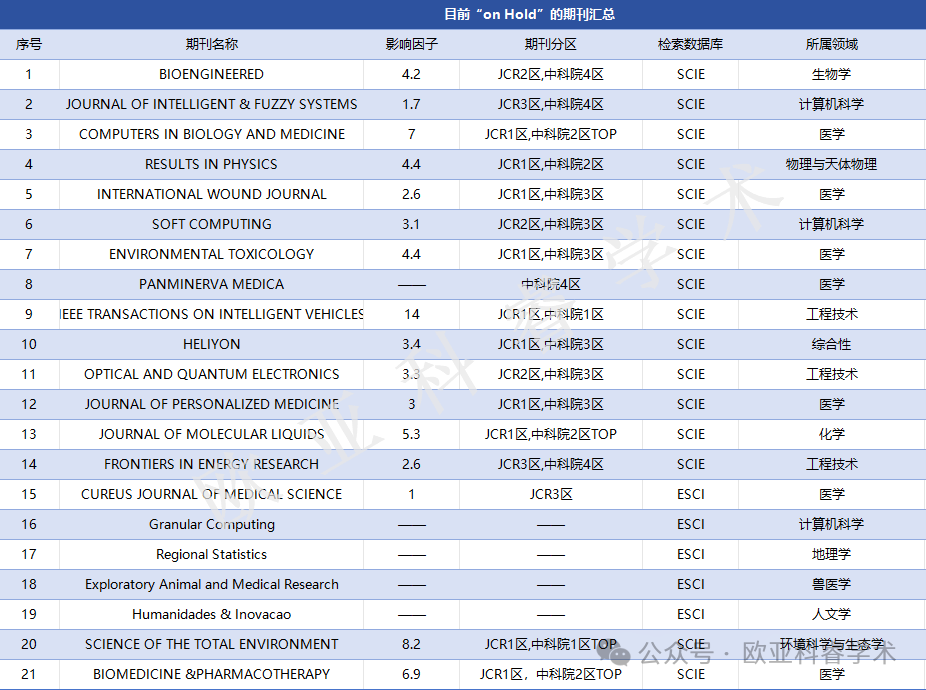Click ENVIRONMENTAL TOXICOLOGY journal cell

(x=211, y=255)
